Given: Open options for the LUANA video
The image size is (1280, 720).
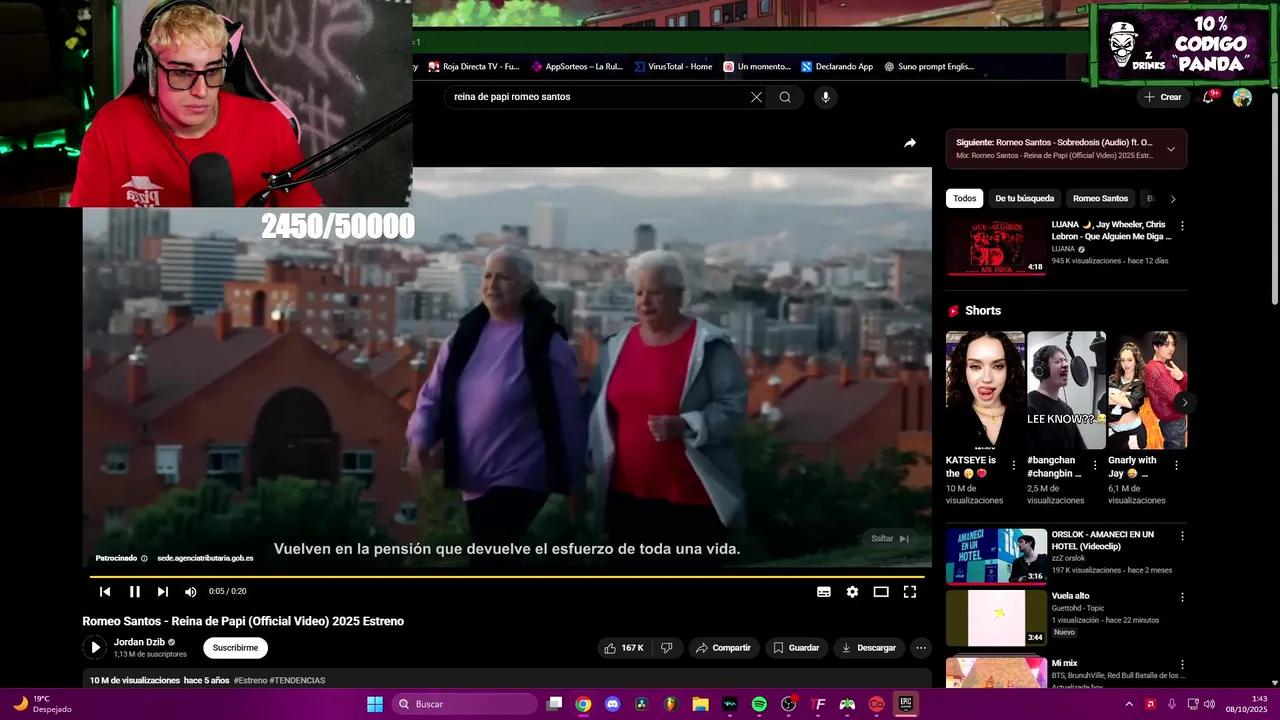Looking at the screenshot, I should [x=1182, y=226].
